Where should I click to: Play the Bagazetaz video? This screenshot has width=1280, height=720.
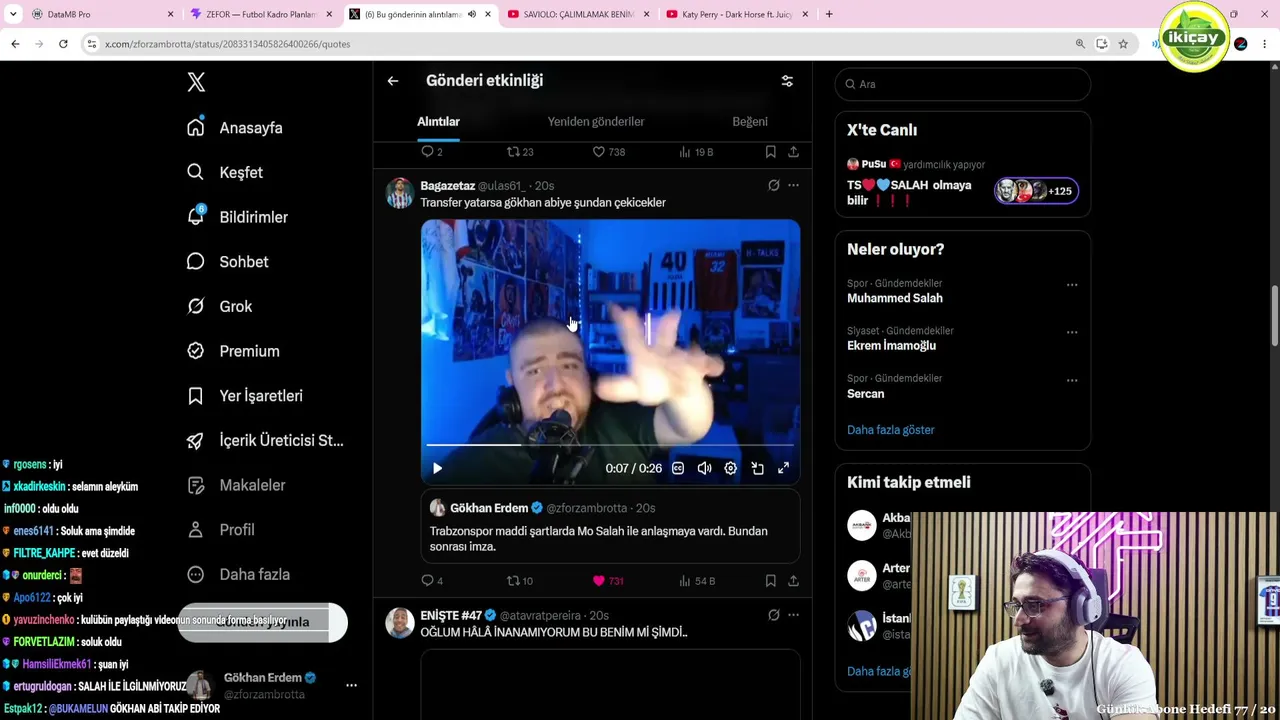pos(437,468)
